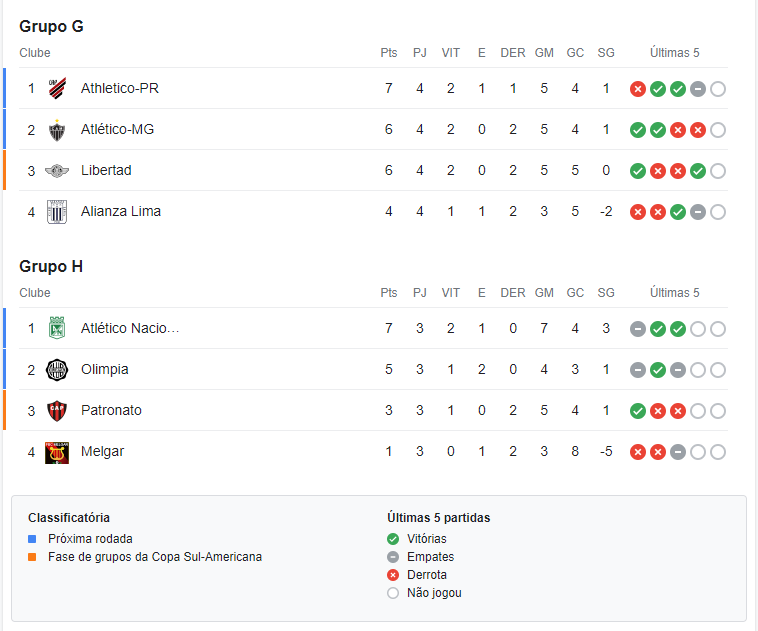Click the Libertad club logo

click(57, 171)
